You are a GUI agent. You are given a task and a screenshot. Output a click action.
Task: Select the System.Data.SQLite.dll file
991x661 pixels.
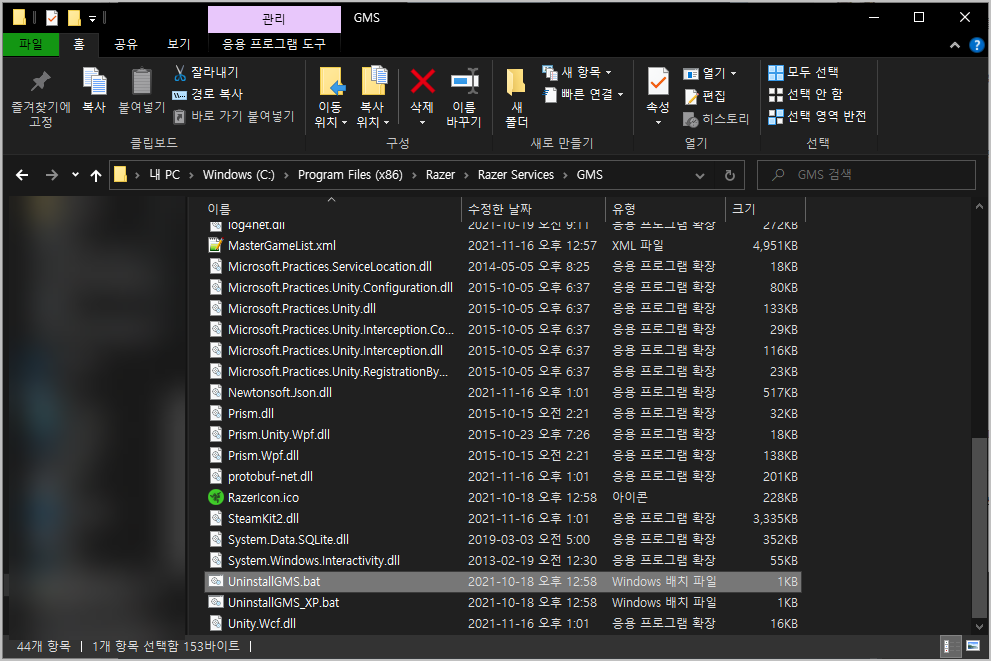pos(503,540)
